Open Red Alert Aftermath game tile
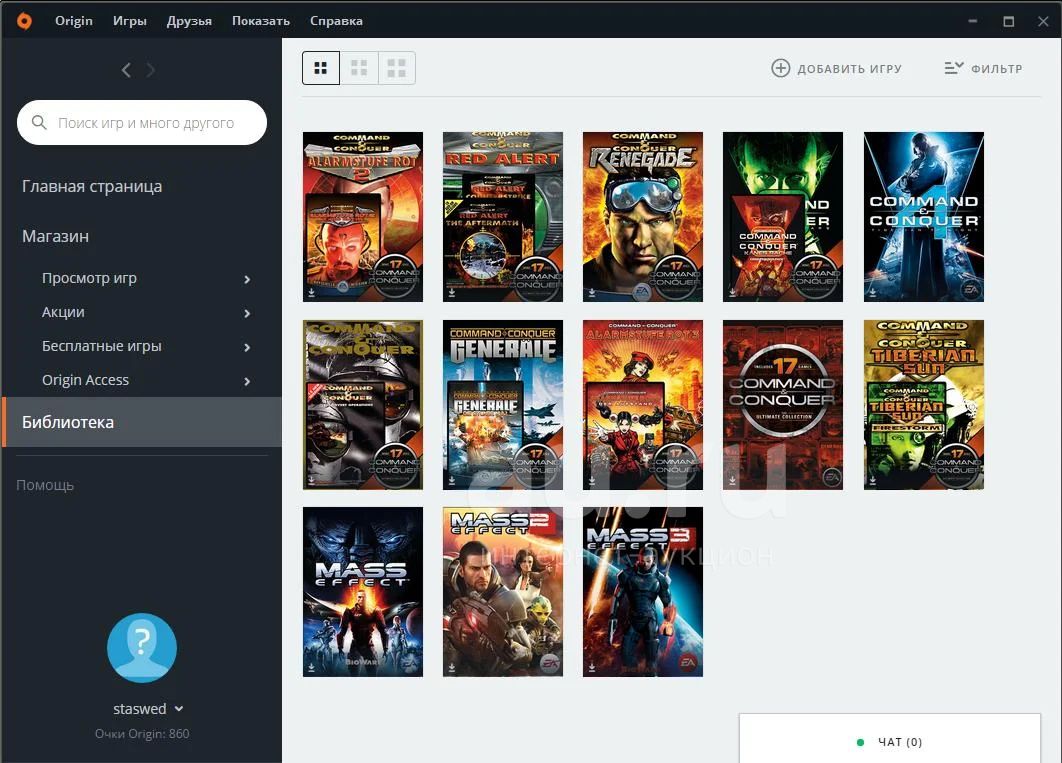The width and height of the screenshot is (1062, 763). tap(503, 217)
